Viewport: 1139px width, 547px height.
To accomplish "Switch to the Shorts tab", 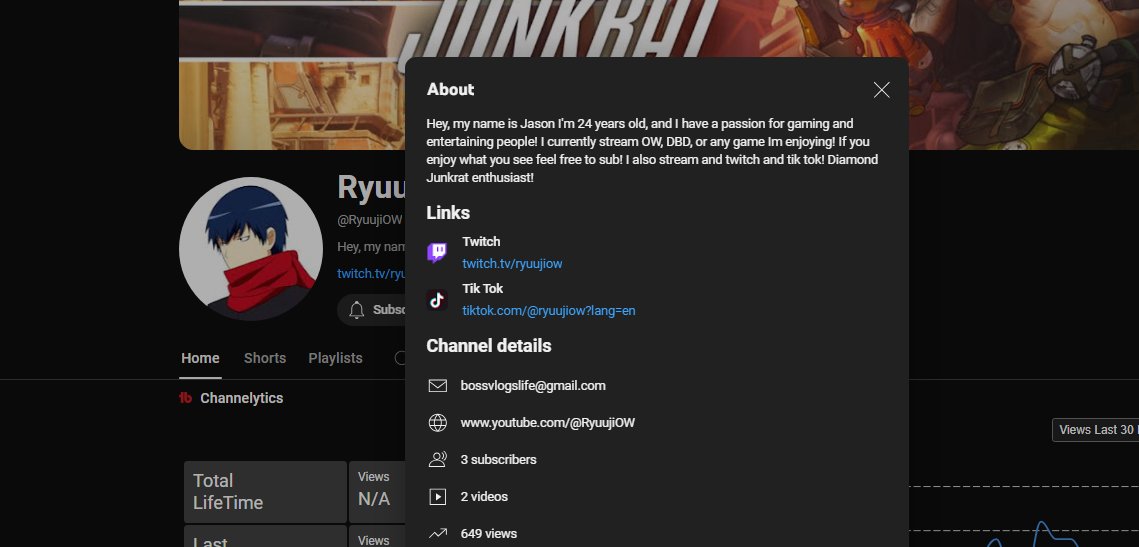I will 264,358.
